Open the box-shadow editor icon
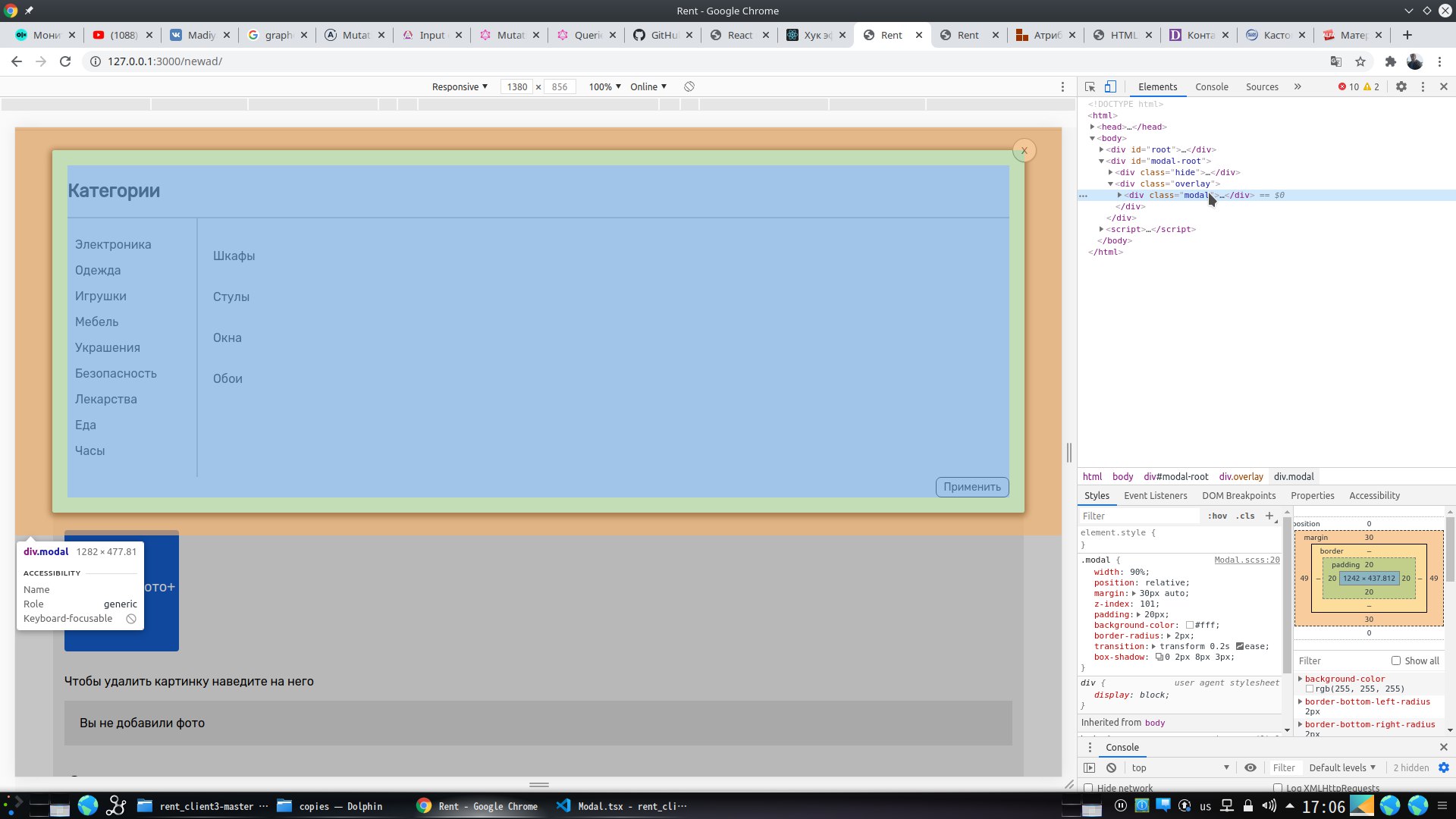This screenshot has height=819, width=1456. [x=1159, y=657]
